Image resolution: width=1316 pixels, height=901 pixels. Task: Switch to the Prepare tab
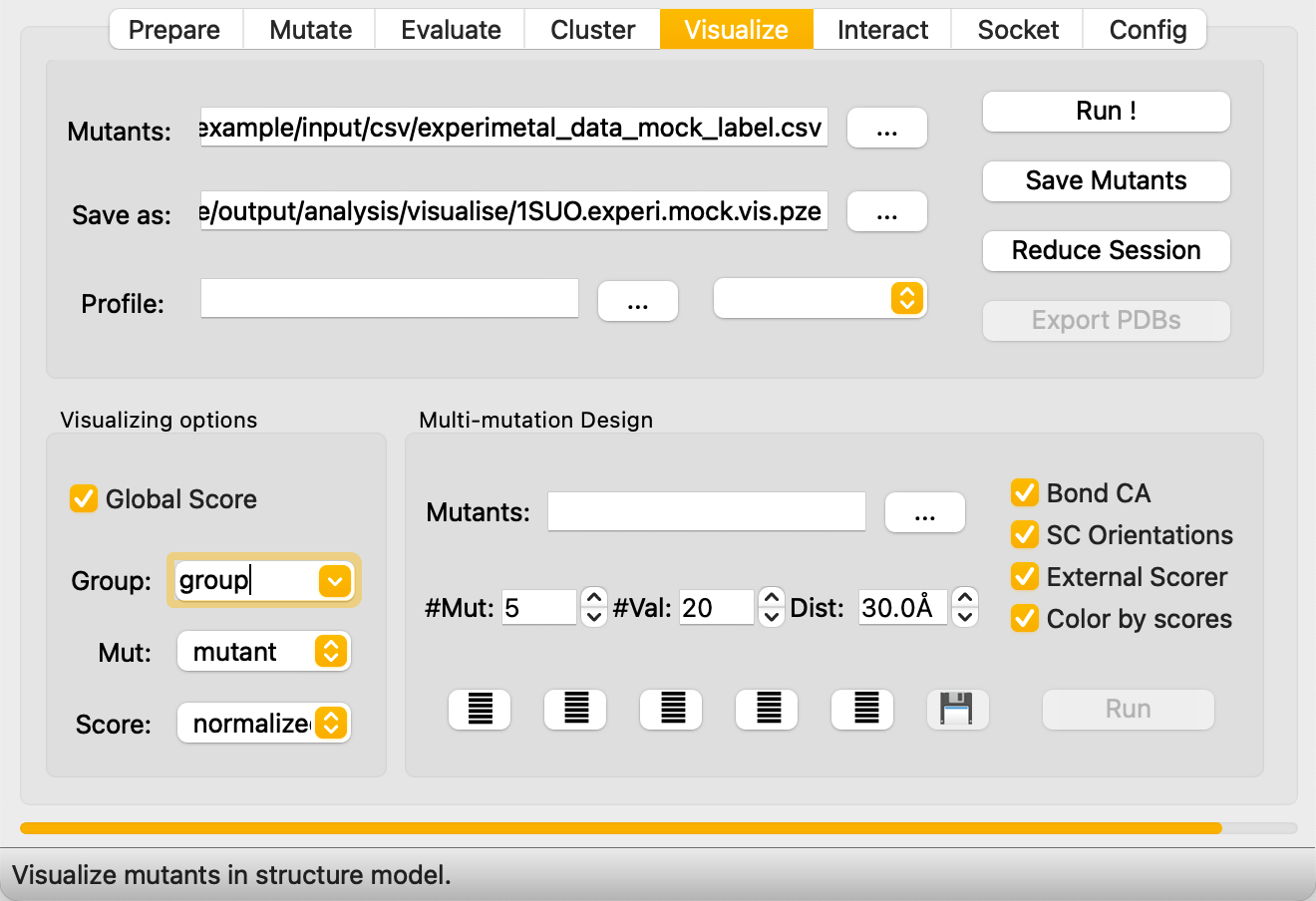[175, 30]
